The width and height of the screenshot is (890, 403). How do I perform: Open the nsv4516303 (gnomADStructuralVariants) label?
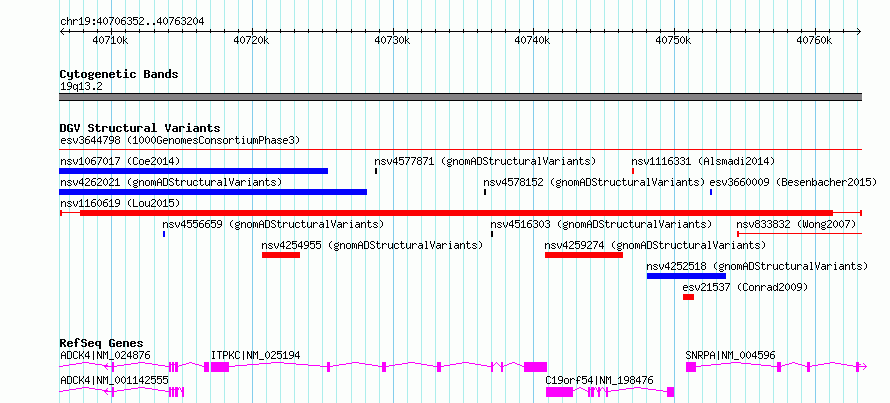[x=601, y=224]
